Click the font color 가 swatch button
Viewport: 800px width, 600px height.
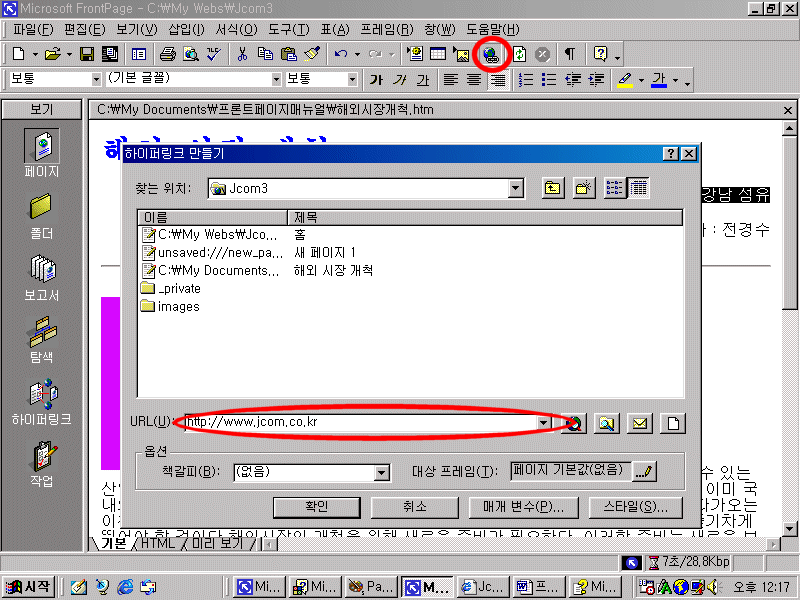pos(659,80)
